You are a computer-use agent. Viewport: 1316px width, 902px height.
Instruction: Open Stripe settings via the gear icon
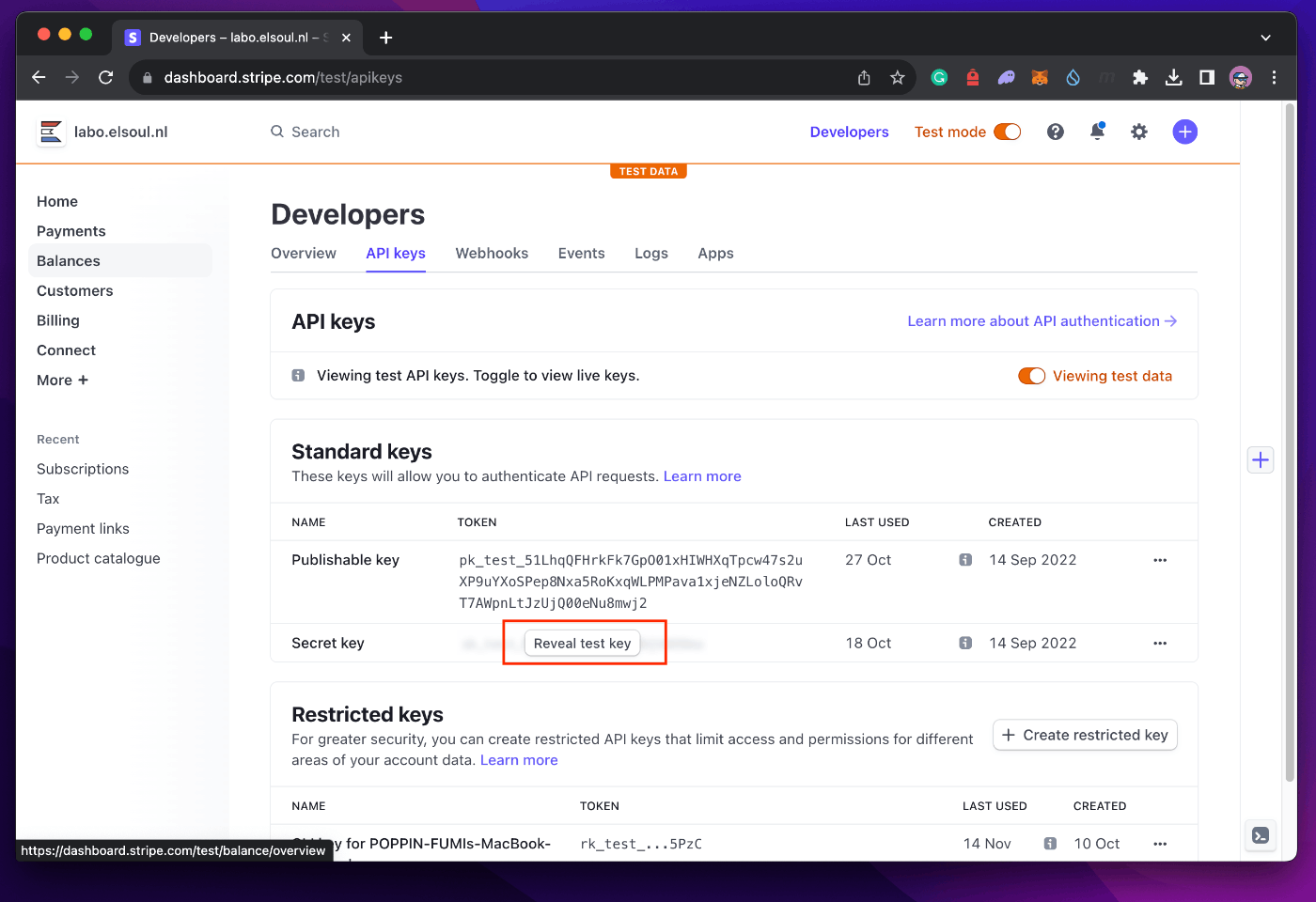tap(1138, 132)
